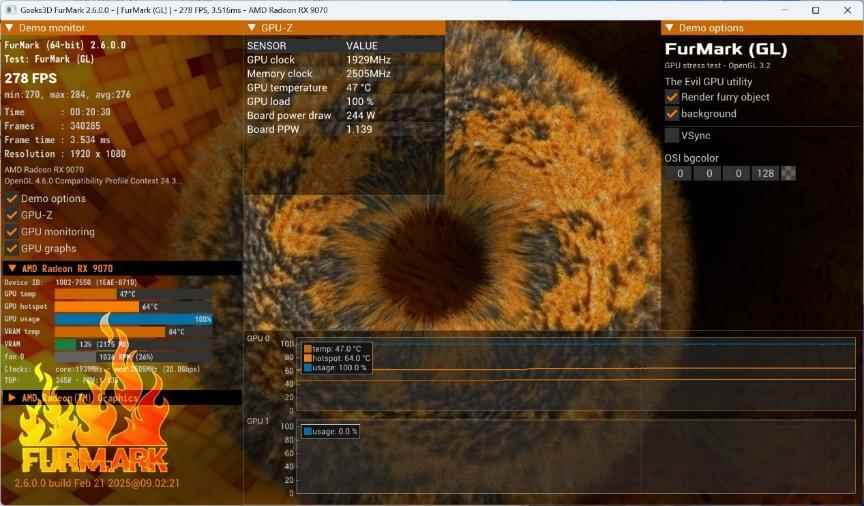The height and width of the screenshot is (506, 864).
Task: Click the OSI bgcolor blue value field
Action: [x=738, y=173]
